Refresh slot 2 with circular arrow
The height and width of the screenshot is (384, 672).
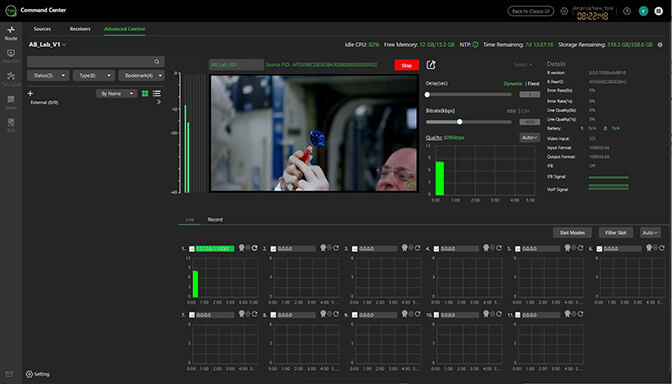click(336, 248)
